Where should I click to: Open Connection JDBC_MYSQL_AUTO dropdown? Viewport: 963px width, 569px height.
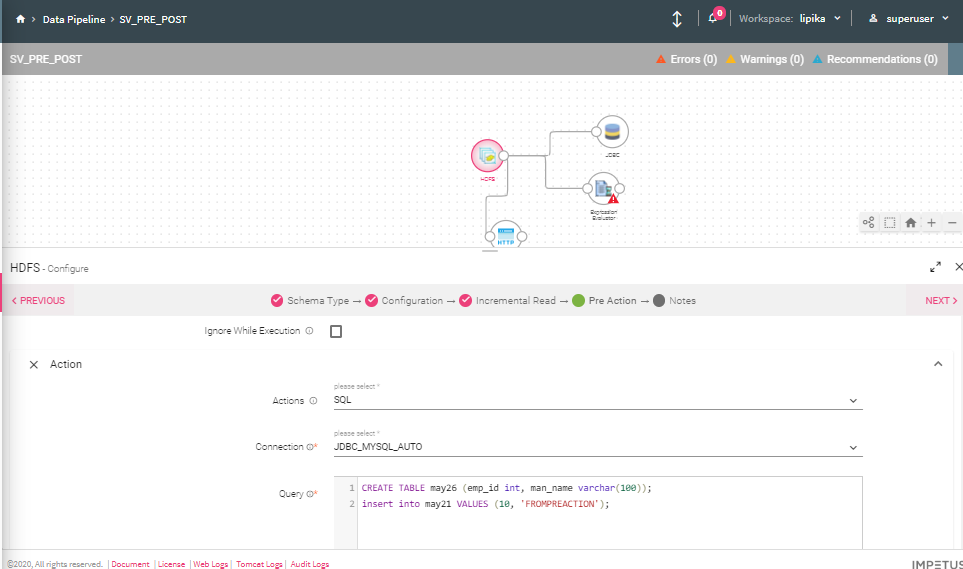click(x=598, y=447)
